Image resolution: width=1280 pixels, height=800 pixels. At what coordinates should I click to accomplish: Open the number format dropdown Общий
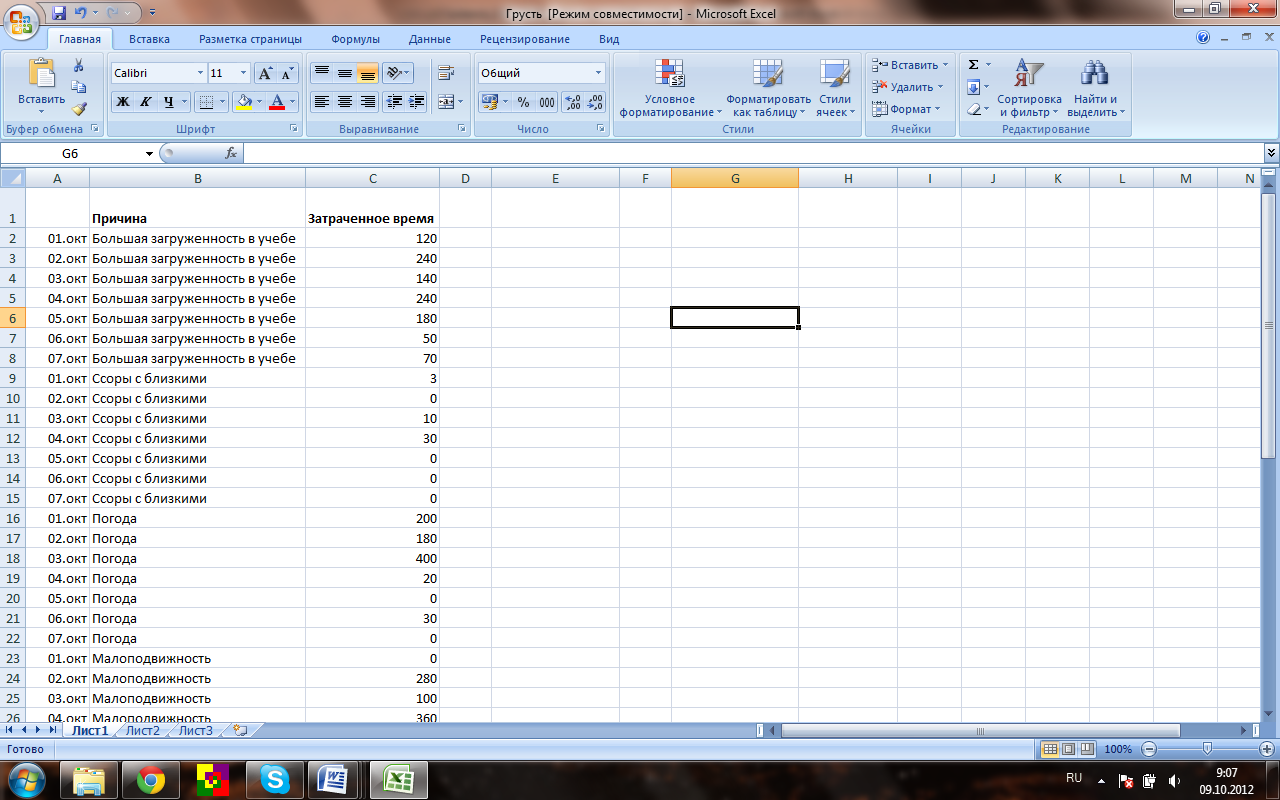point(599,73)
